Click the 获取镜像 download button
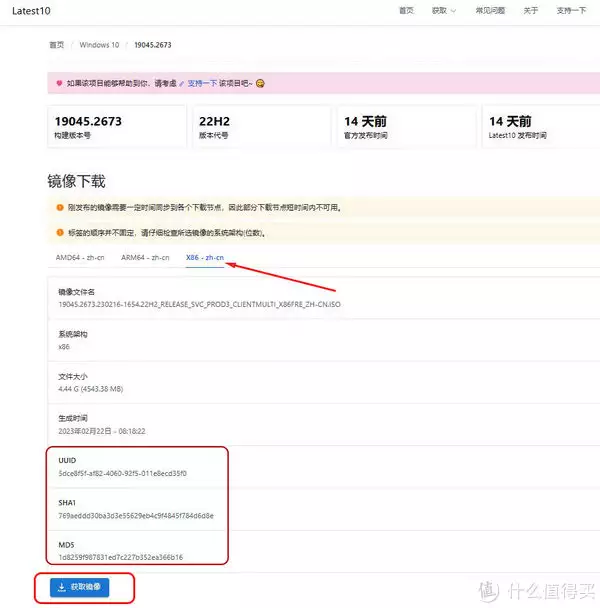Screen dimensions: 600x608 pyautogui.click(x=80, y=587)
